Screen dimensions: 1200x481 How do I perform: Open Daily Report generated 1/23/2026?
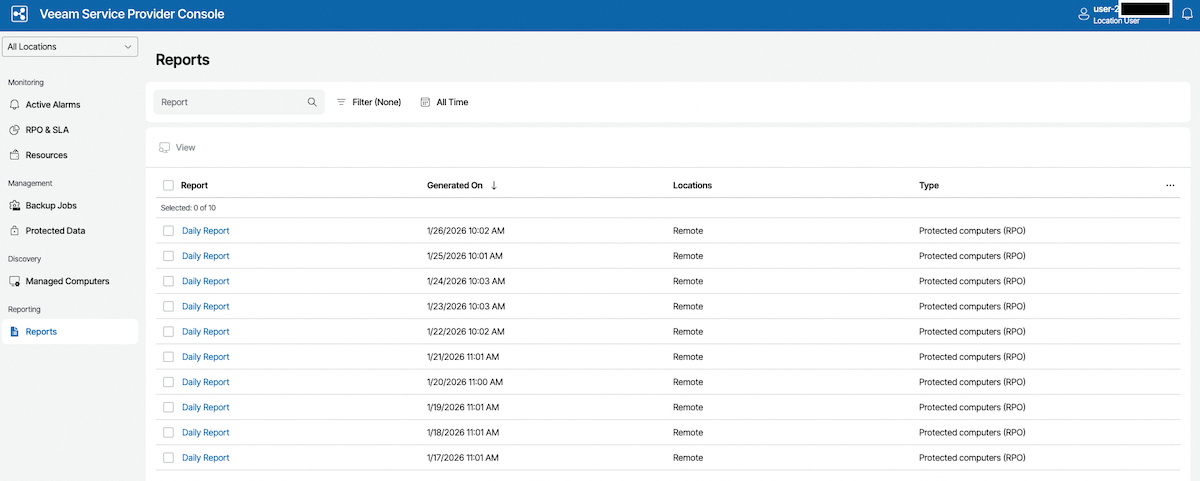click(x=205, y=306)
